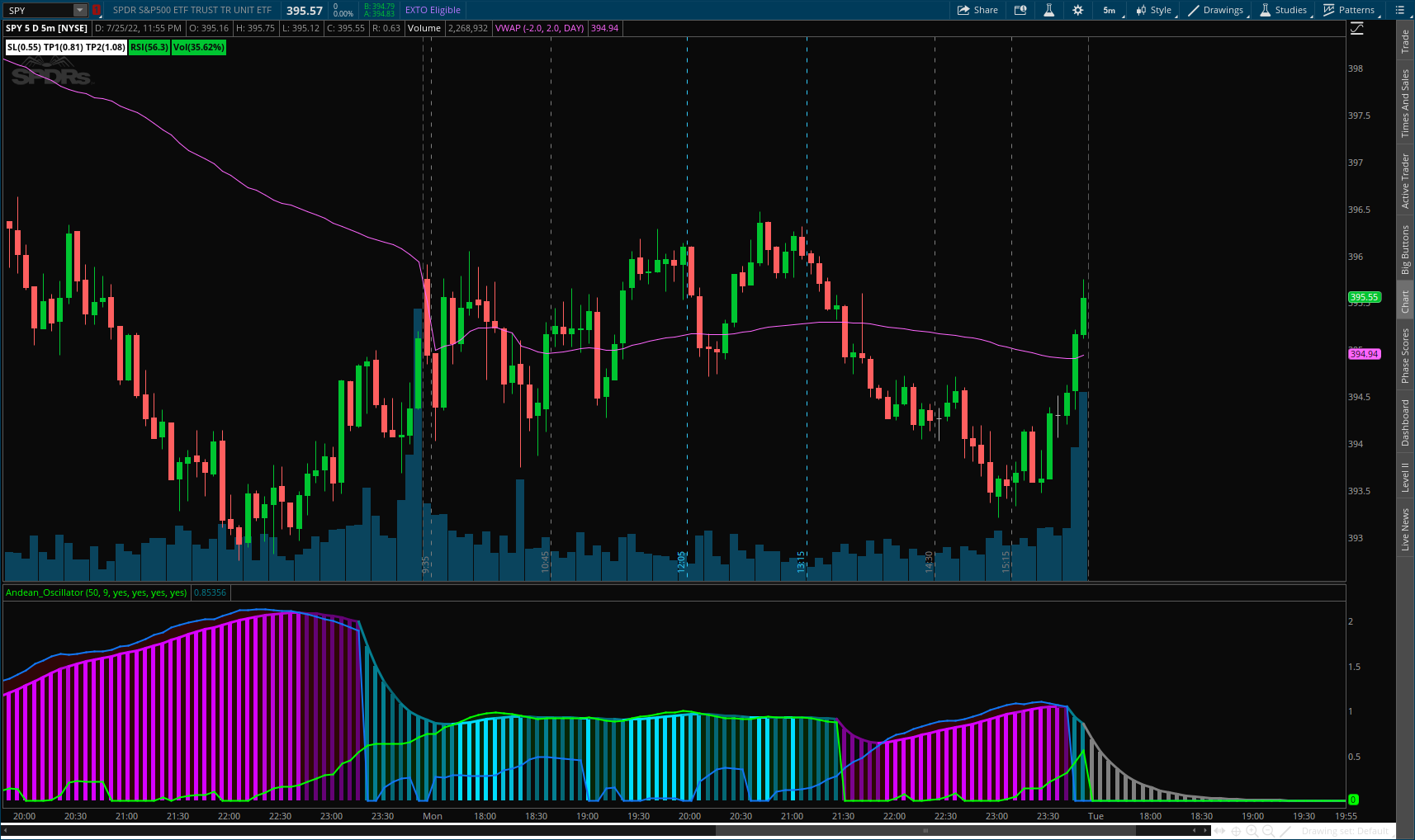This screenshot has width=1415, height=840.
Task: Open the Drawings dropdown menu
Action: click(1215, 10)
